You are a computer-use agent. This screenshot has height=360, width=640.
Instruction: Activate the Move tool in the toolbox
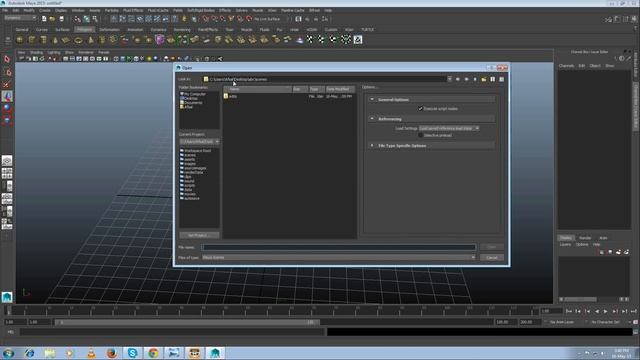(x=7, y=84)
